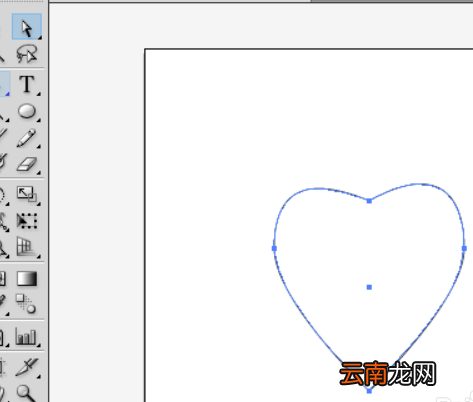Click the heart's center point marker
Screen dimensions: 473x402
coord(369,287)
